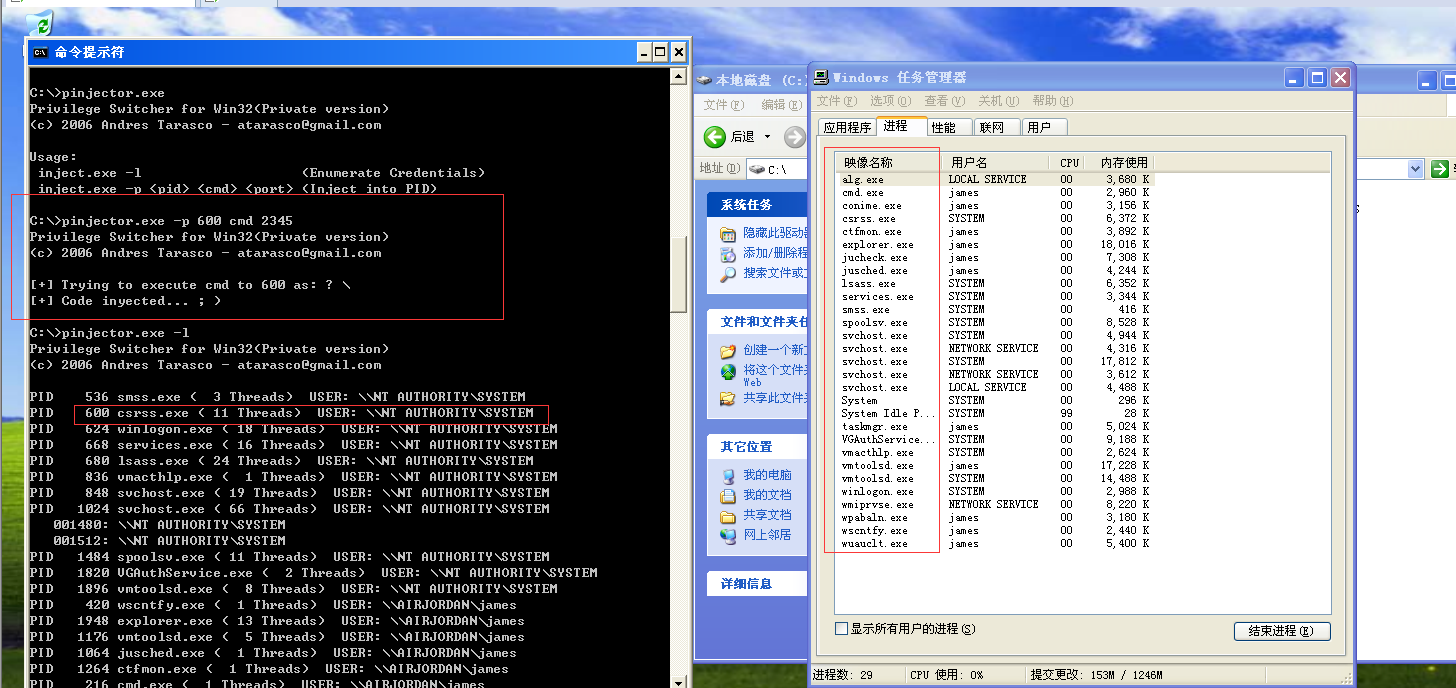Open the Explorer address bar dropdown

[1415, 169]
